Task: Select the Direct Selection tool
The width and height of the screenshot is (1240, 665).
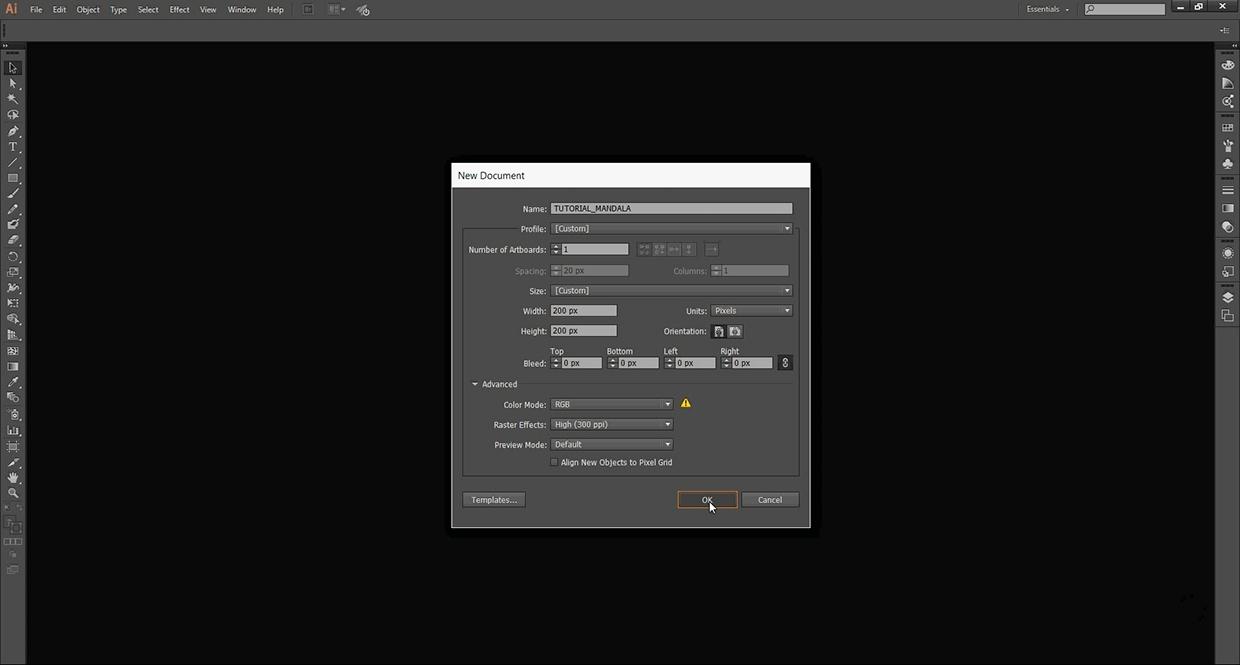Action: (13, 83)
